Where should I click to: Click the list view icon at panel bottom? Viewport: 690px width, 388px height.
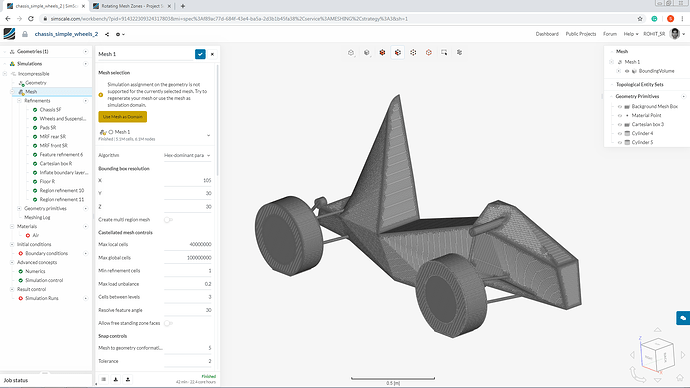tap(103, 379)
